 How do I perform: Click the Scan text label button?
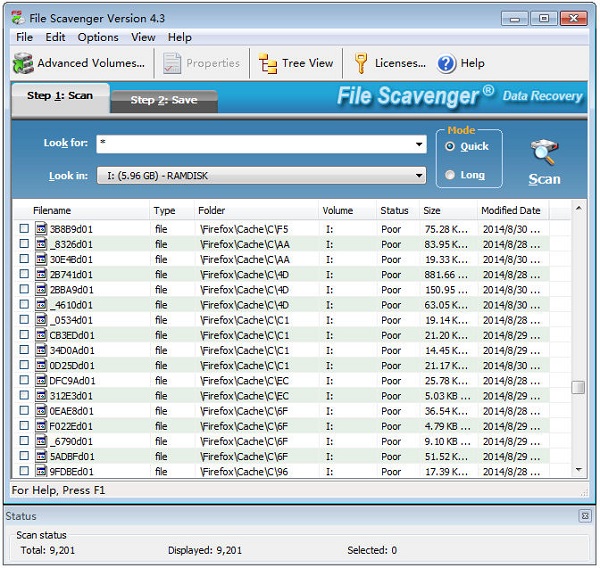click(x=544, y=180)
